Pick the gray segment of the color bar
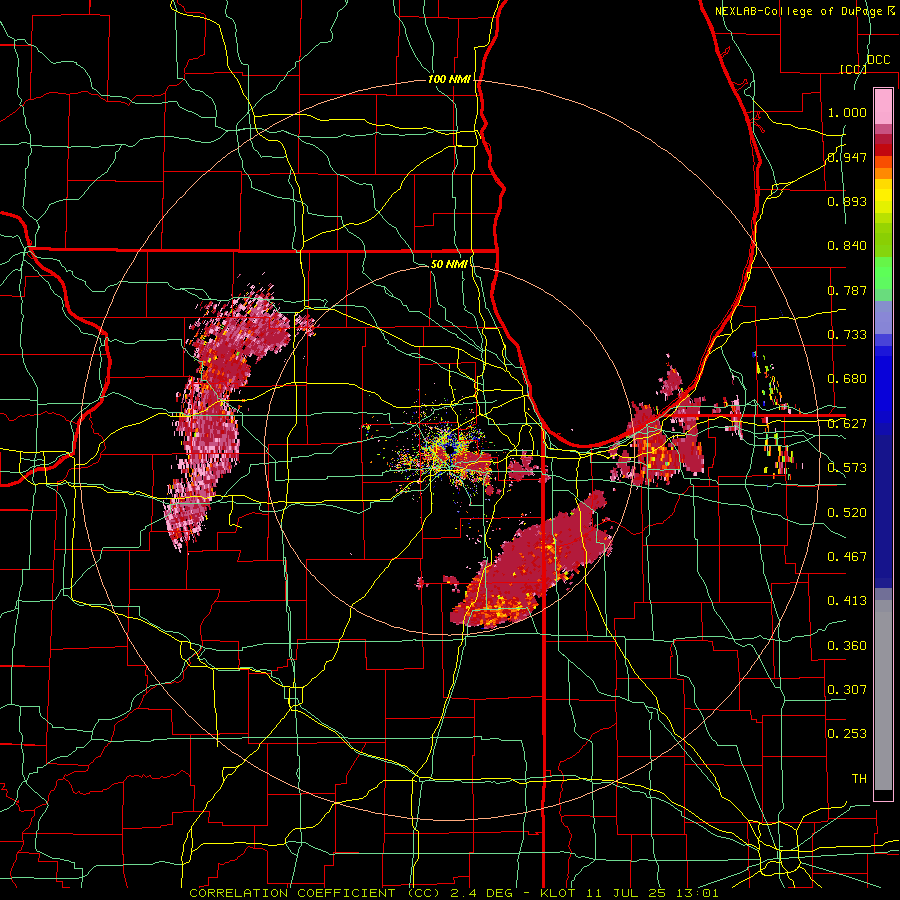The image size is (900, 900). (883, 695)
